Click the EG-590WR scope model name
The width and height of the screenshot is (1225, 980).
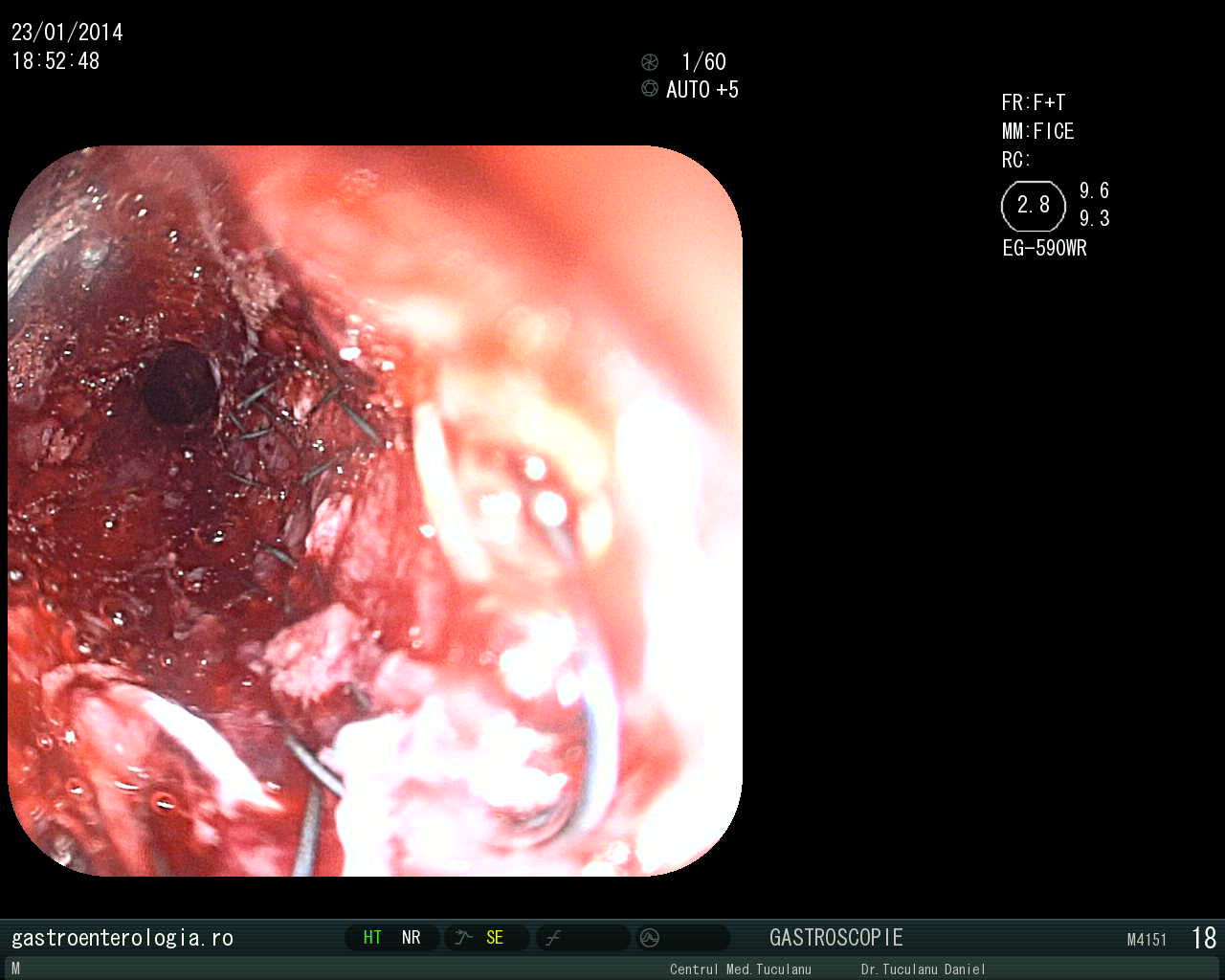tap(1045, 248)
